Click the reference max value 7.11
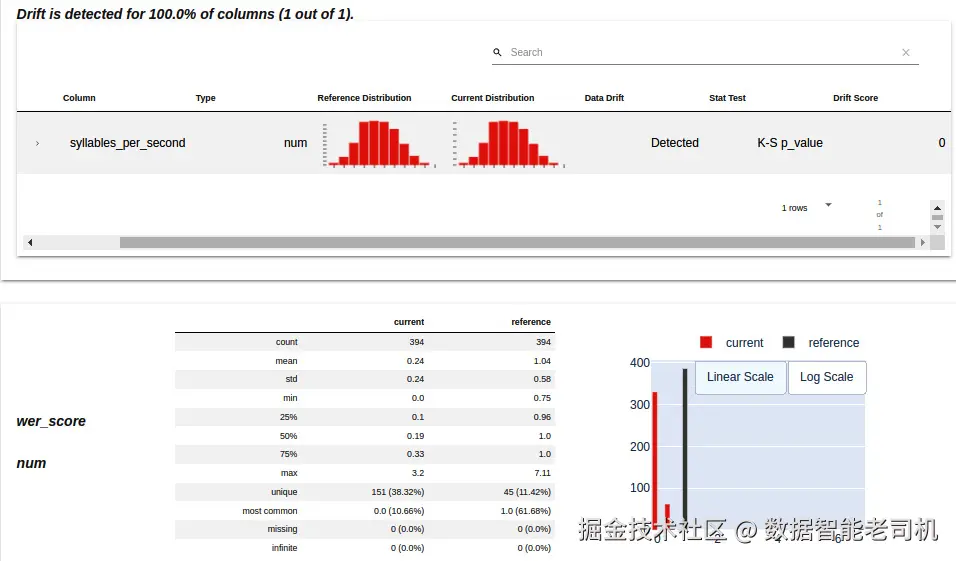The width and height of the screenshot is (956, 561). coord(542,473)
